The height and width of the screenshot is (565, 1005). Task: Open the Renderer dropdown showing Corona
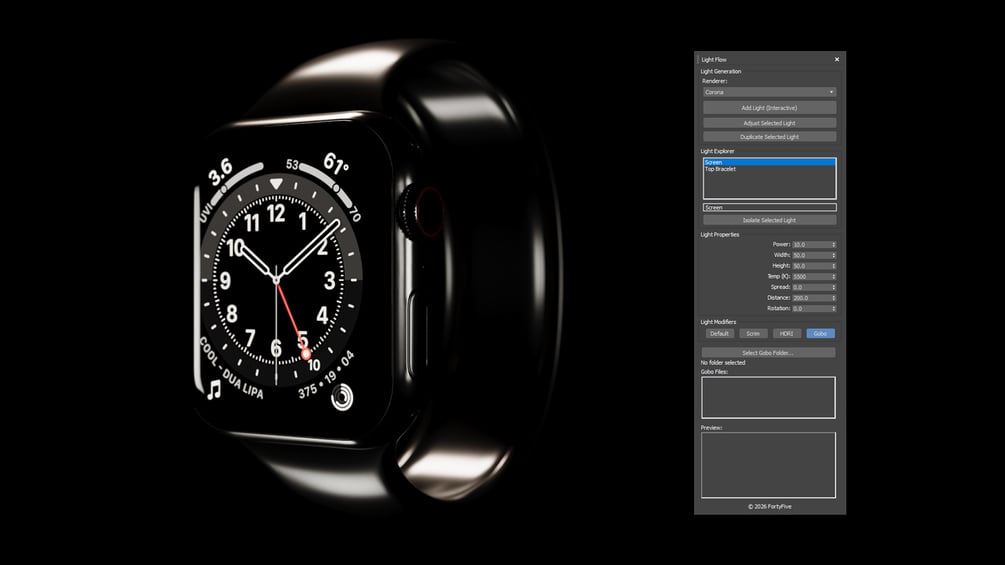[769, 92]
